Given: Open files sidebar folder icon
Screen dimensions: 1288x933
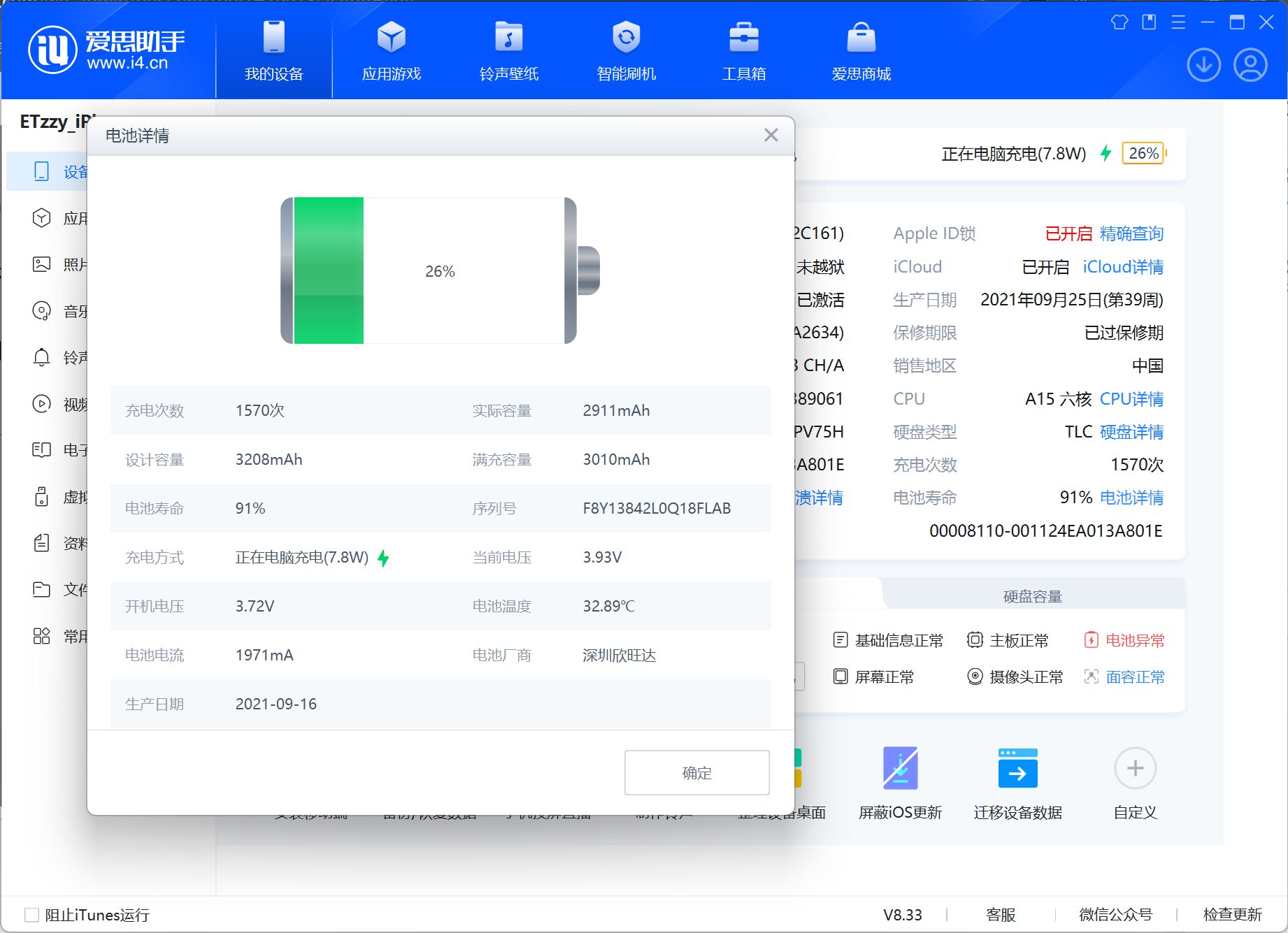Looking at the screenshot, I should tap(41, 589).
